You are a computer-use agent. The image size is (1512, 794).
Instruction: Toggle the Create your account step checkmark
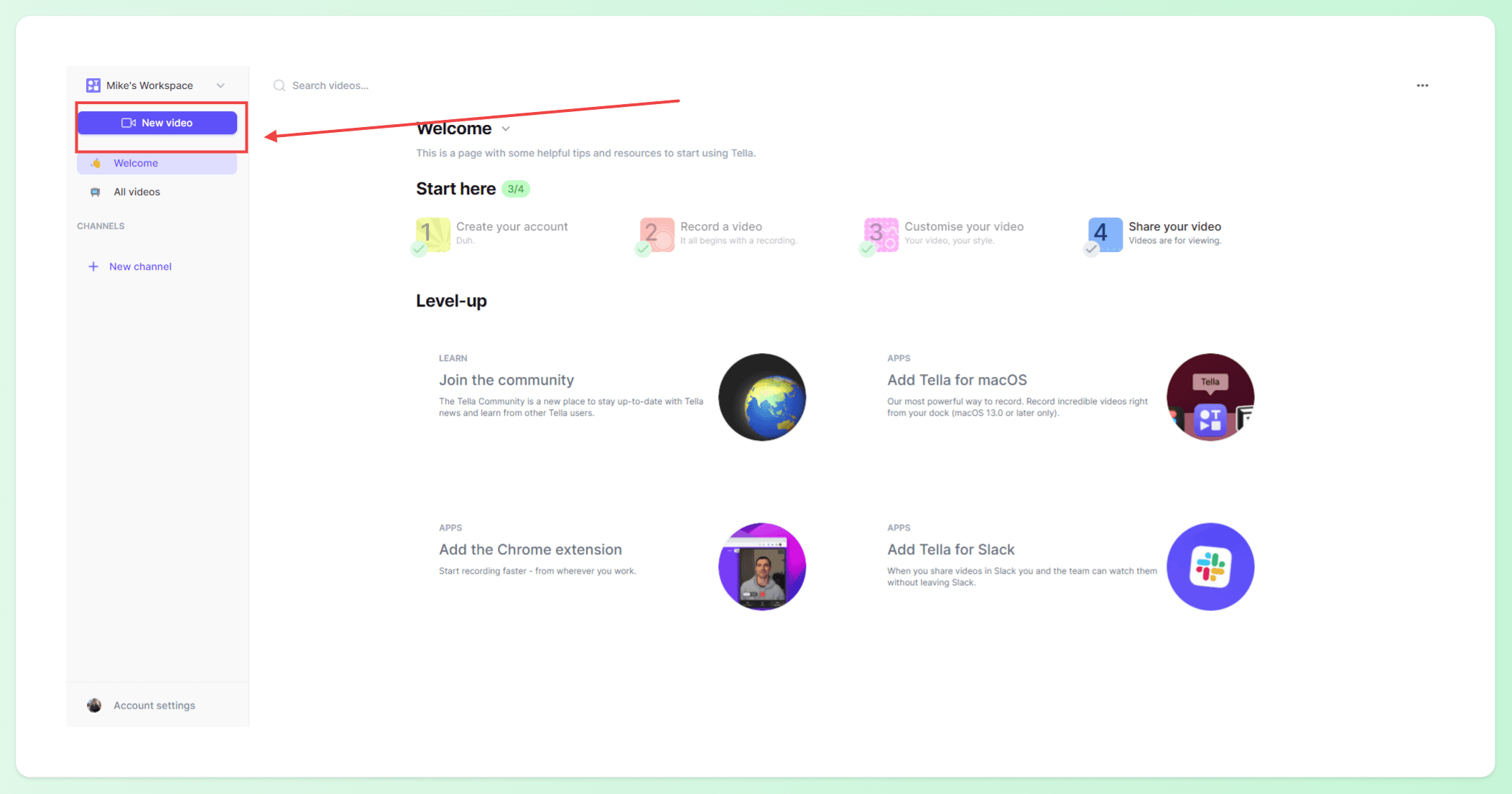[419, 249]
